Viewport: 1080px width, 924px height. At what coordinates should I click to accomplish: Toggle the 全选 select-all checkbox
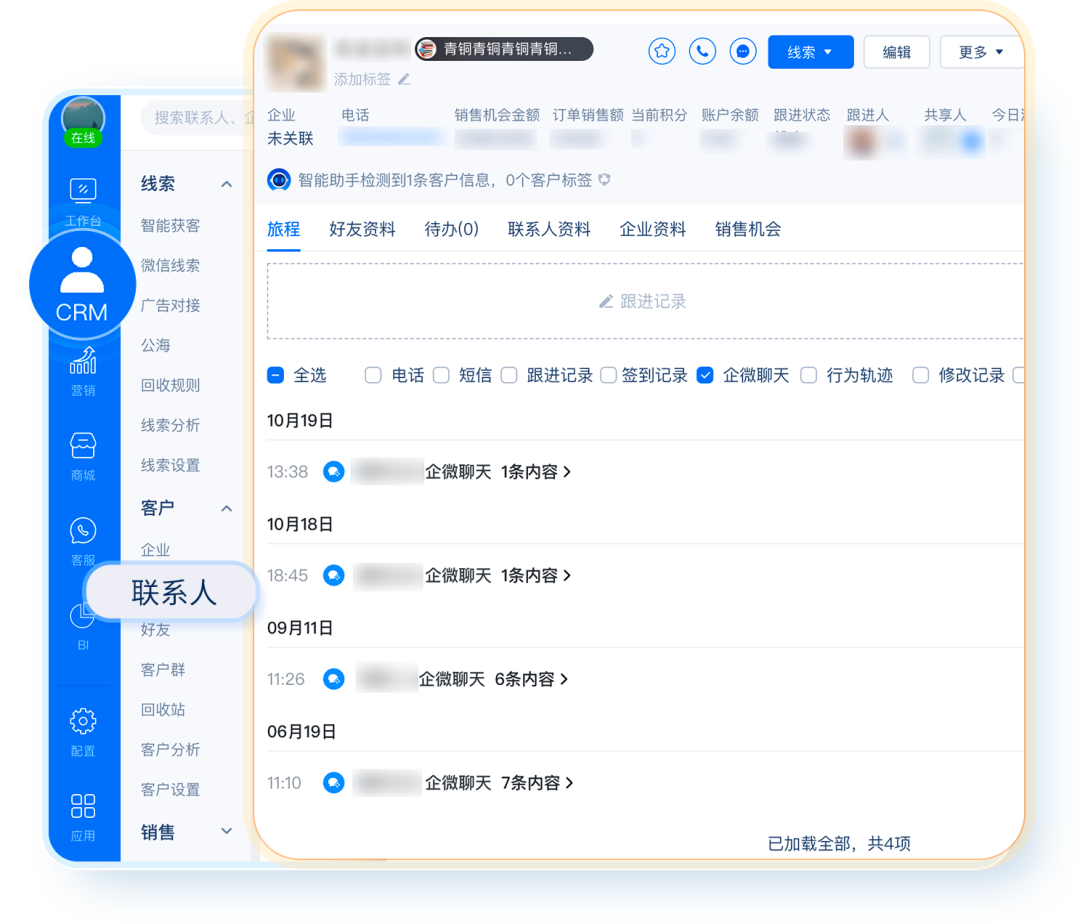276,375
